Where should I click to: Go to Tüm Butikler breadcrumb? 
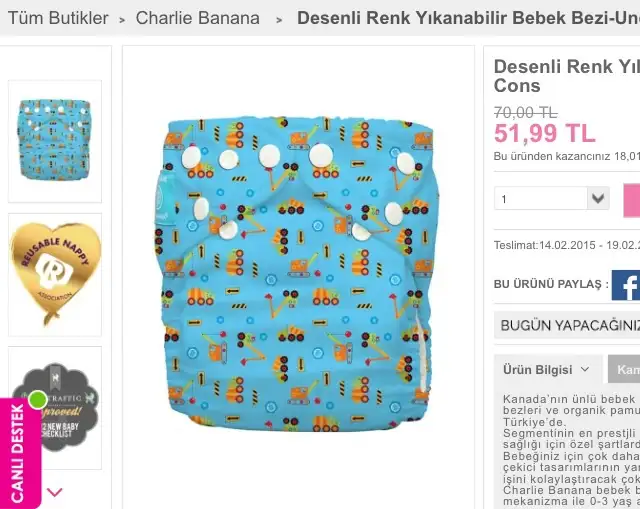tap(58, 18)
